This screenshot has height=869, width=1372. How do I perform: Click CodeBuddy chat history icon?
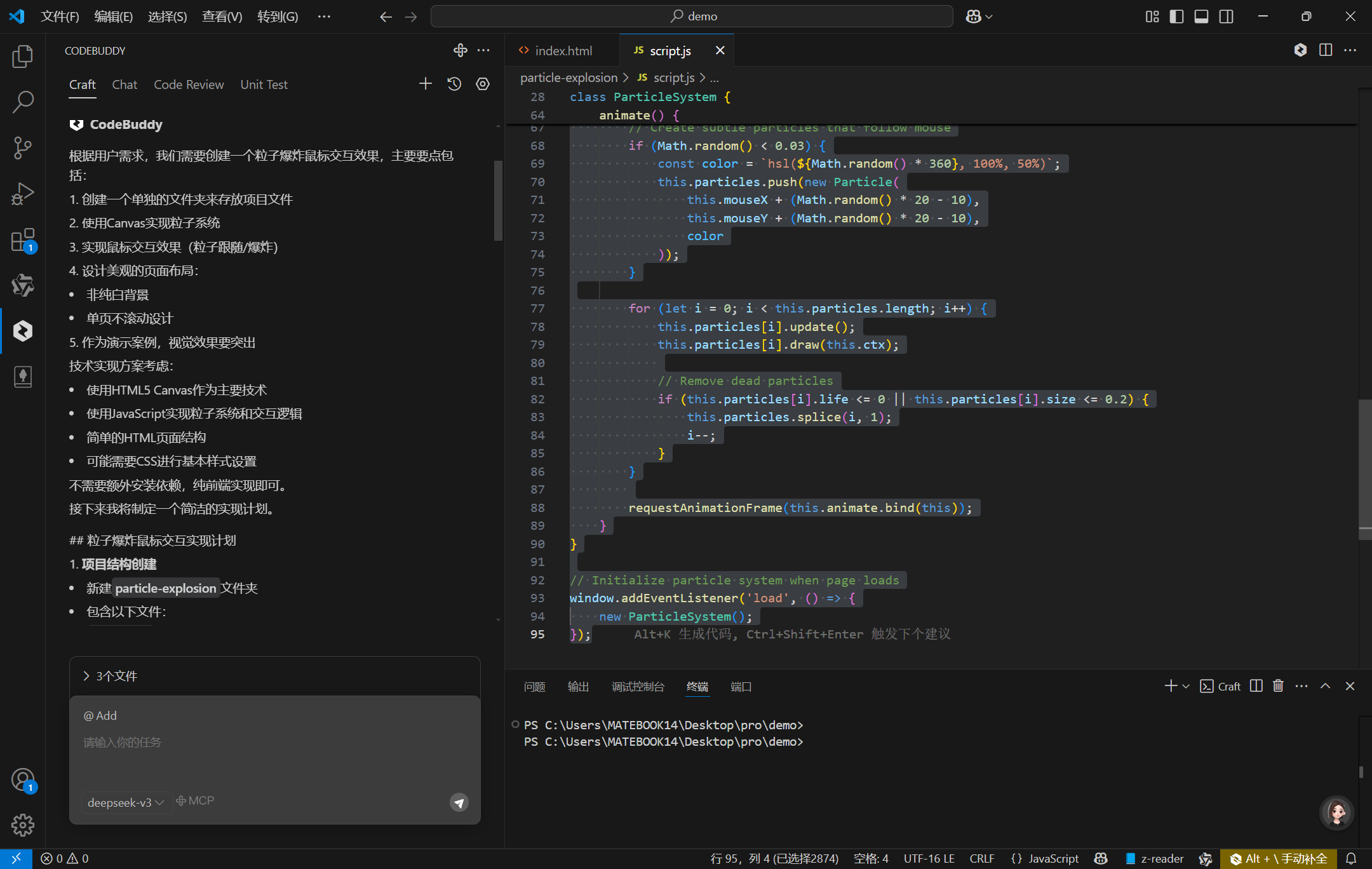tap(454, 84)
